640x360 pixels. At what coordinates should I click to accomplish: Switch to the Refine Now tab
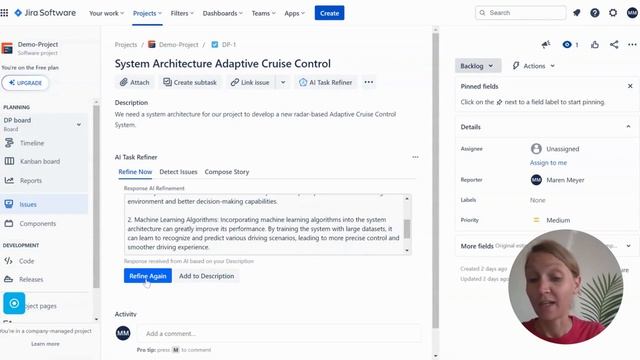coord(135,172)
